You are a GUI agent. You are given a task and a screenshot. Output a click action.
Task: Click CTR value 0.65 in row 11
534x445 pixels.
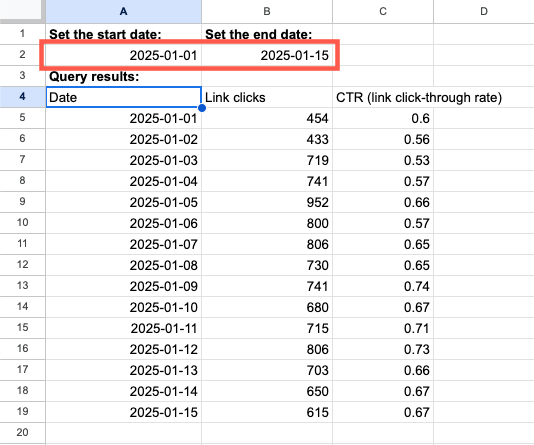(x=383, y=244)
